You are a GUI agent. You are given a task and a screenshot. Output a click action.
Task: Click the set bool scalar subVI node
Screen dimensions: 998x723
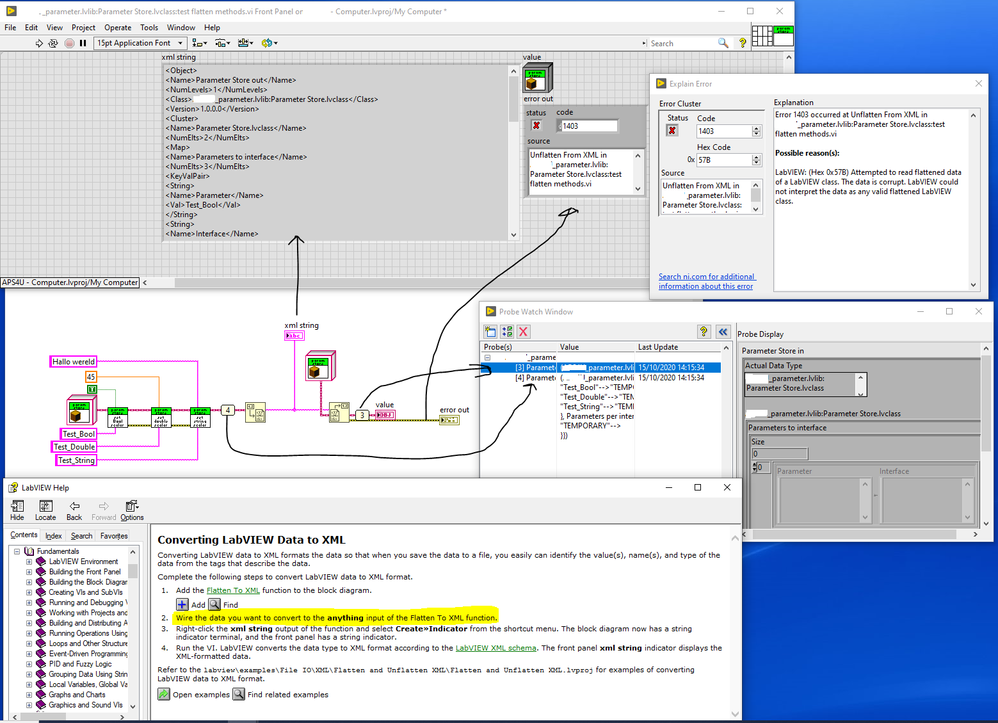(x=117, y=418)
